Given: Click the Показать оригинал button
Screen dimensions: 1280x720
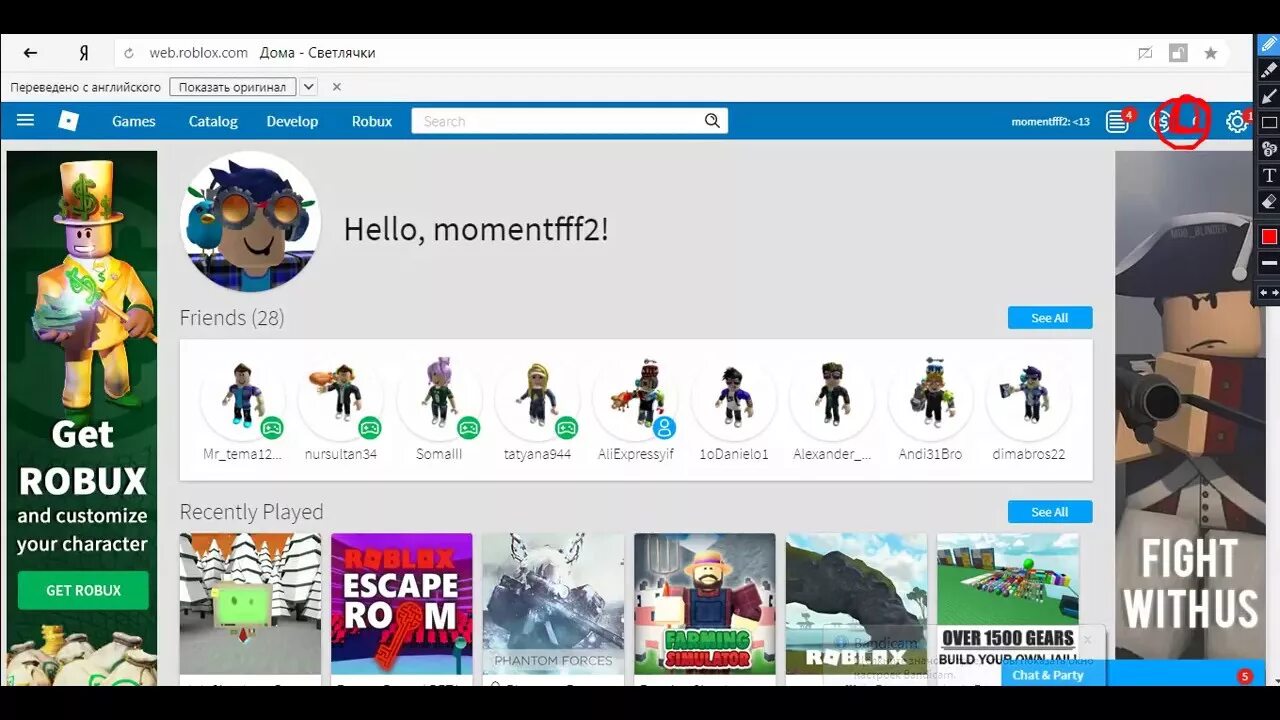Looking at the screenshot, I should (233, 87).
